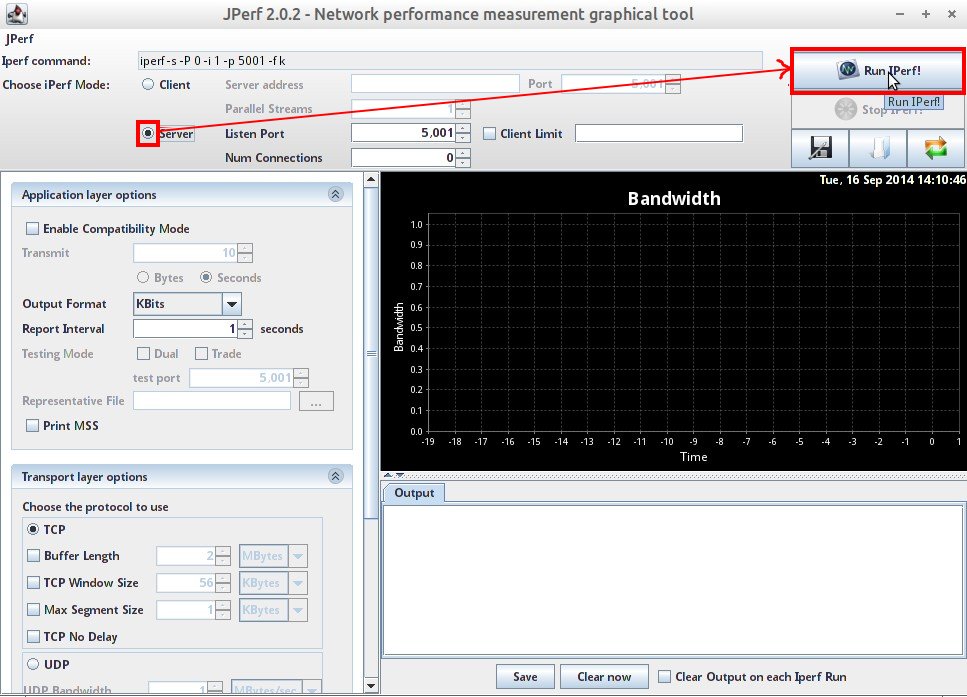Click the load configuration document icon
This screenshot has height=697, width=967.
click(x=878, y=148)
